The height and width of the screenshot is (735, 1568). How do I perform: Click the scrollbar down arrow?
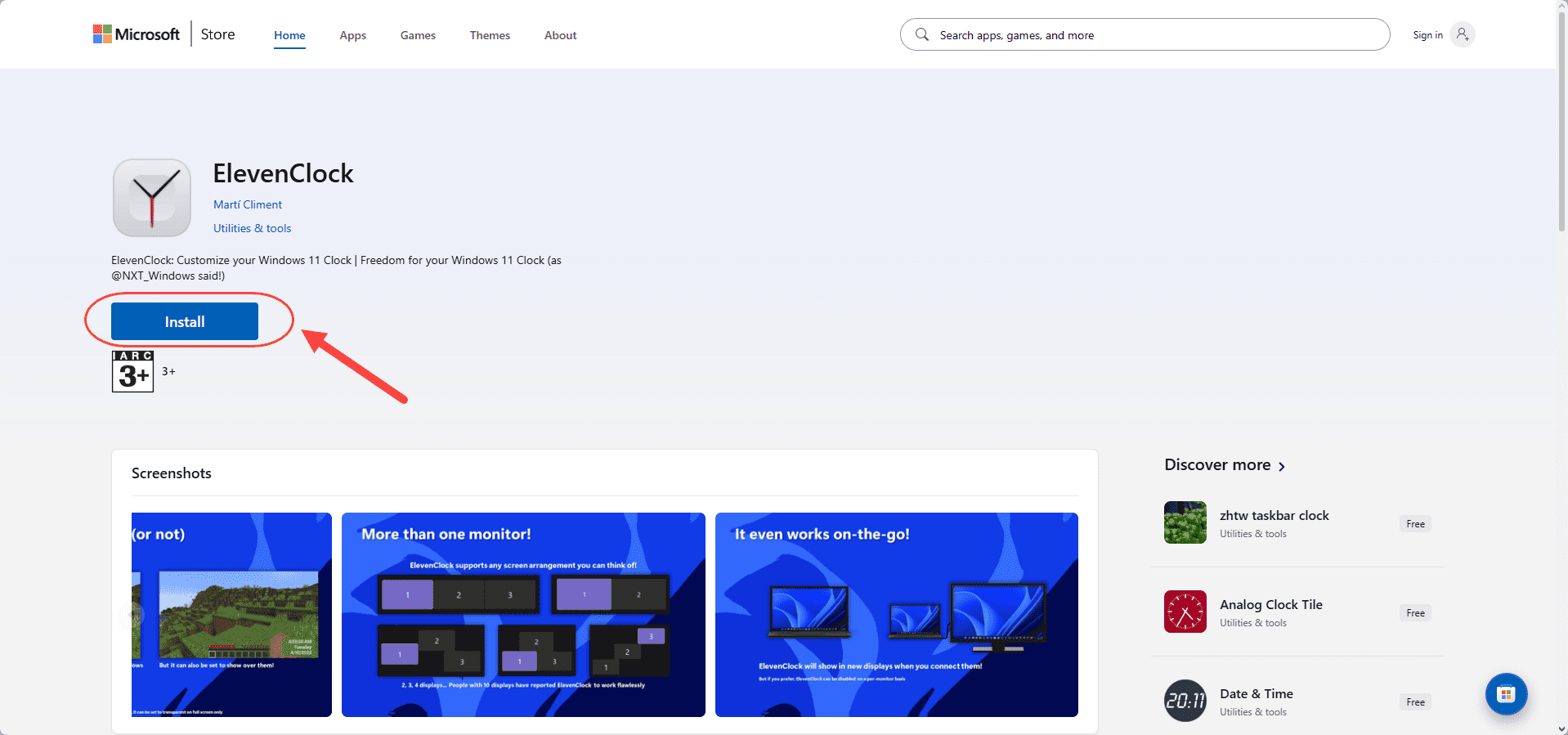coord(1561,728)
